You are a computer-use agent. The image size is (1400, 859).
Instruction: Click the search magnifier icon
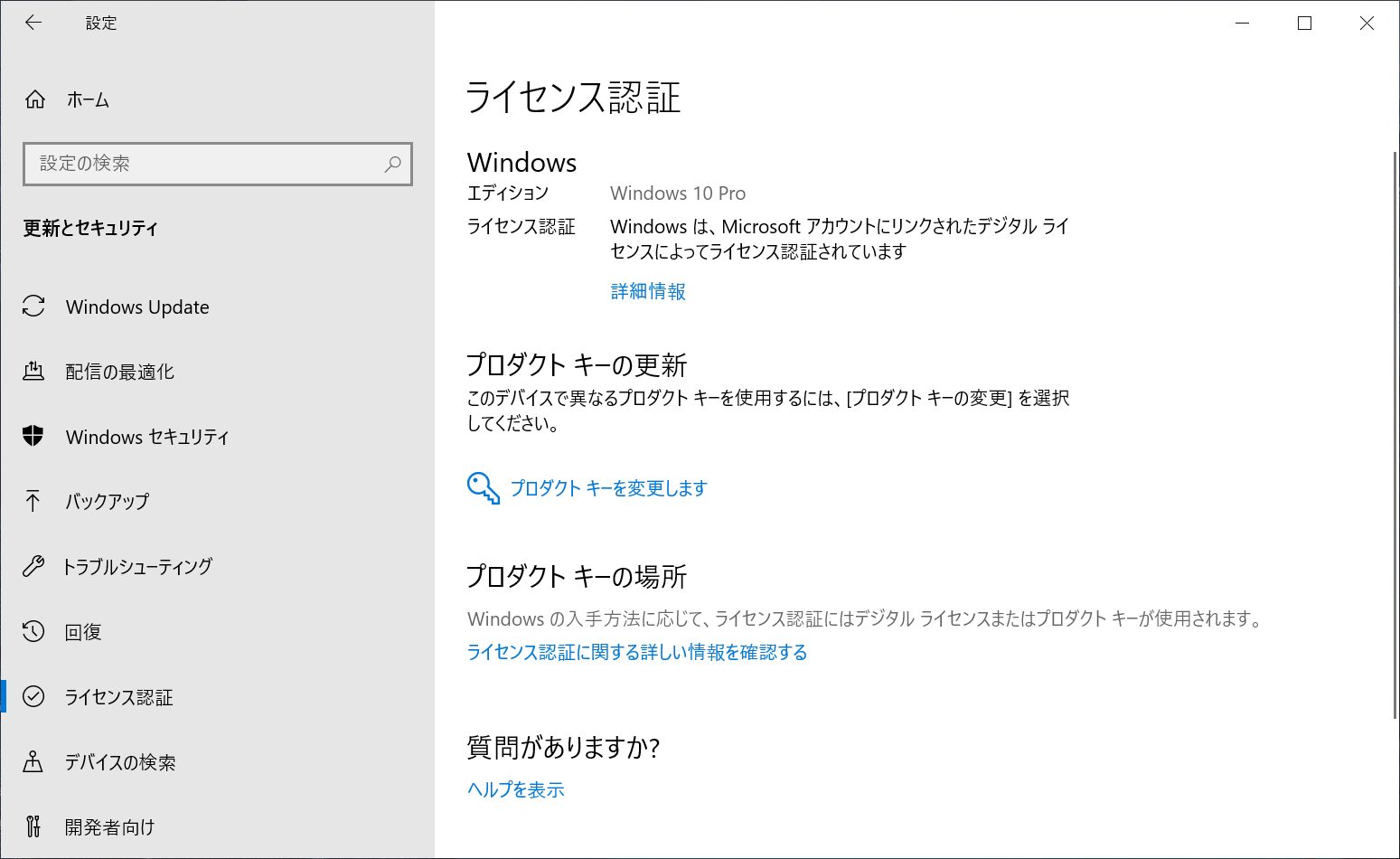click(x=392, y=164)
